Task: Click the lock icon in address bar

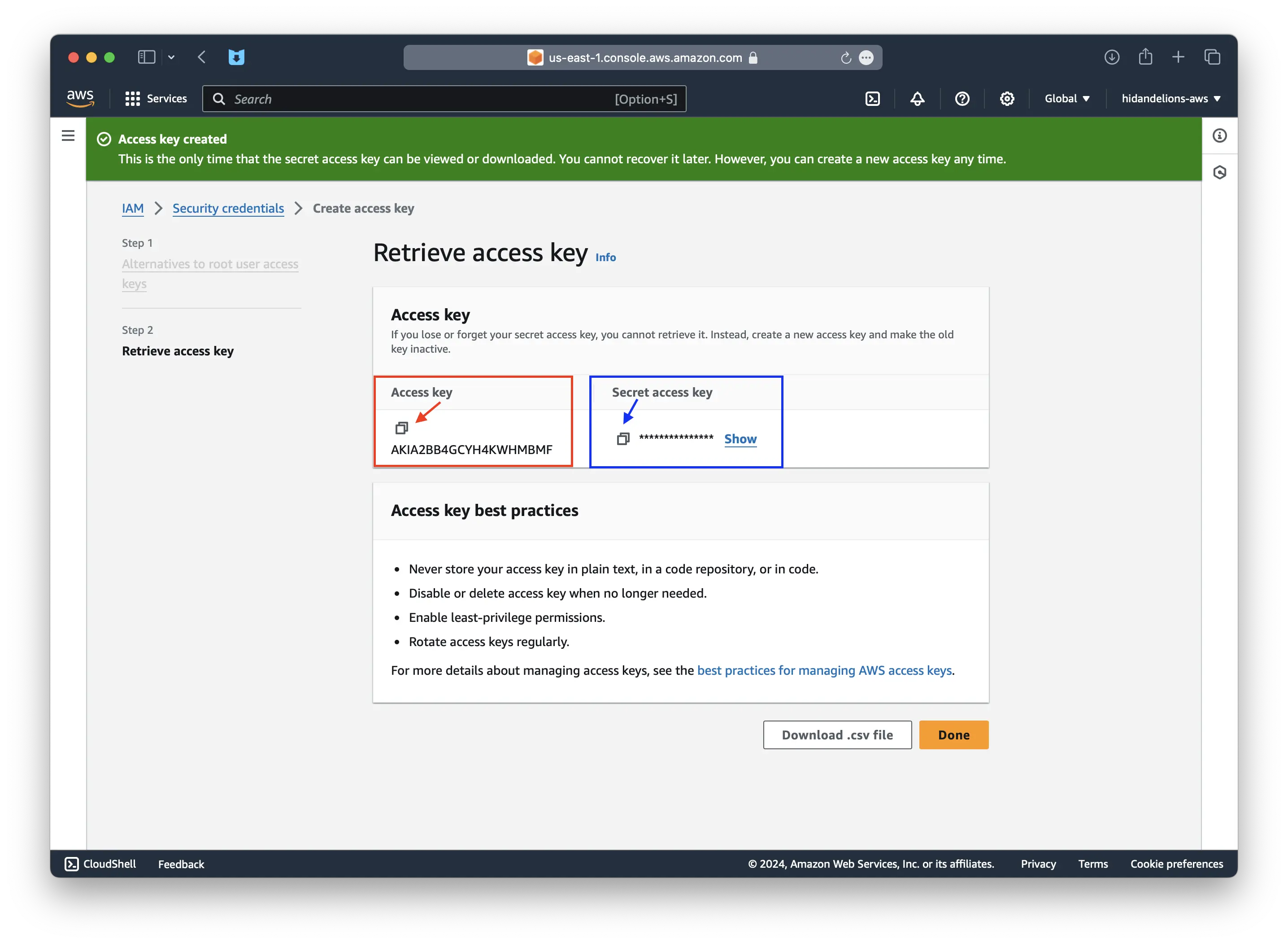Action: 753,58
